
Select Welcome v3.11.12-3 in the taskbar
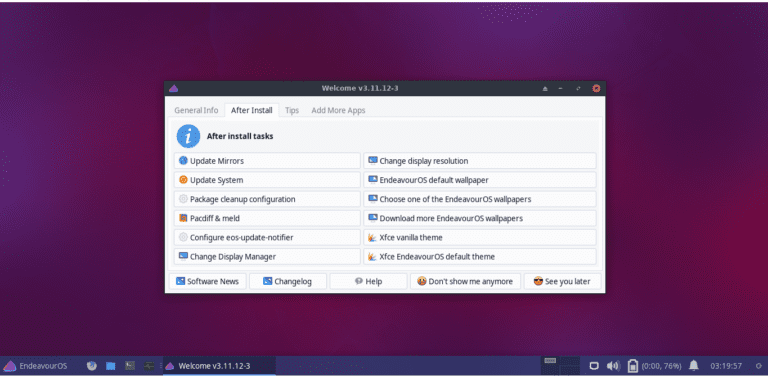pyautogui.click(x=219, y=366)
